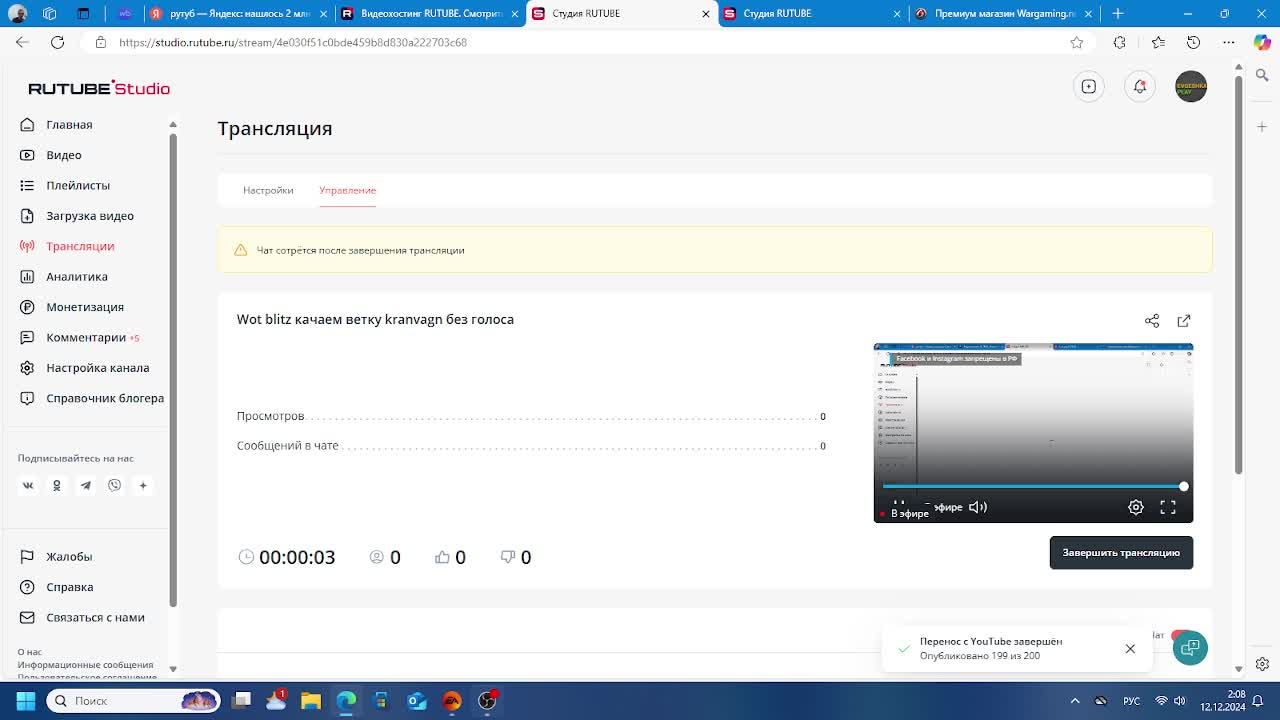The height and width of the screenshot is (720, 1280).
Task: Select Трансляции in the sidebar
Action: click(80, 246)
